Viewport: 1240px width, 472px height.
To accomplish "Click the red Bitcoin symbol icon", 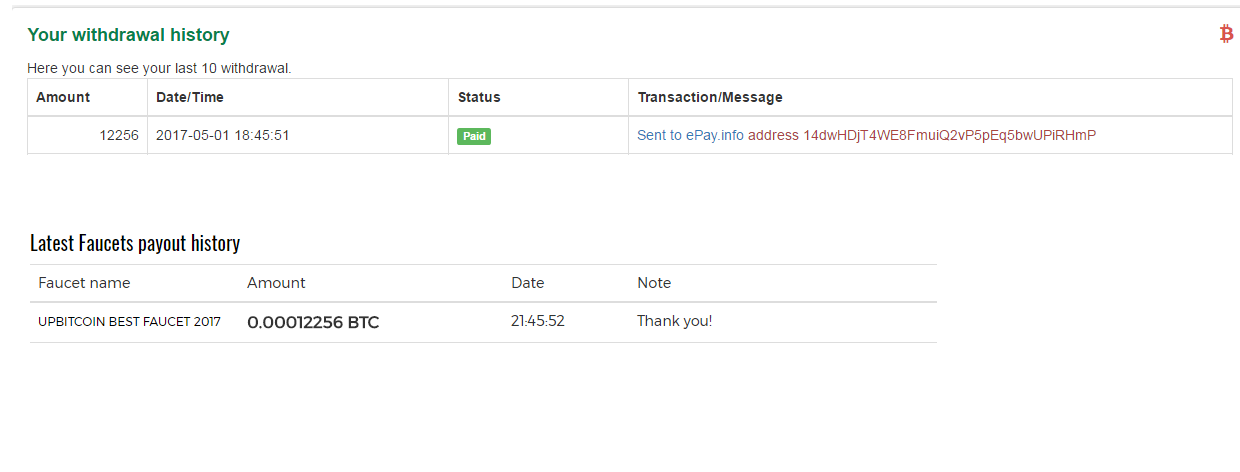I will (x=1226, y=34).
